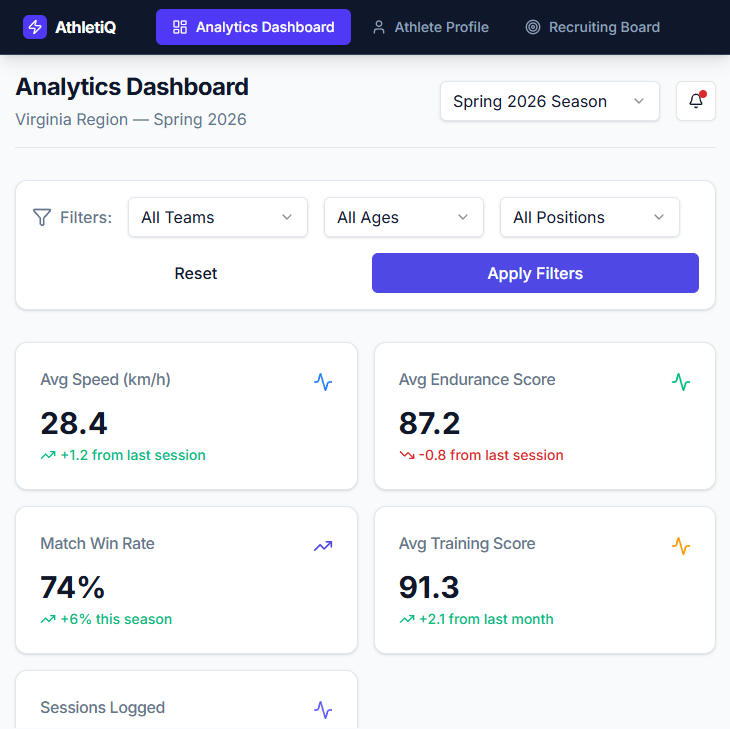Click the downward trend arrow beside -0.8

(x=407, y=455)
